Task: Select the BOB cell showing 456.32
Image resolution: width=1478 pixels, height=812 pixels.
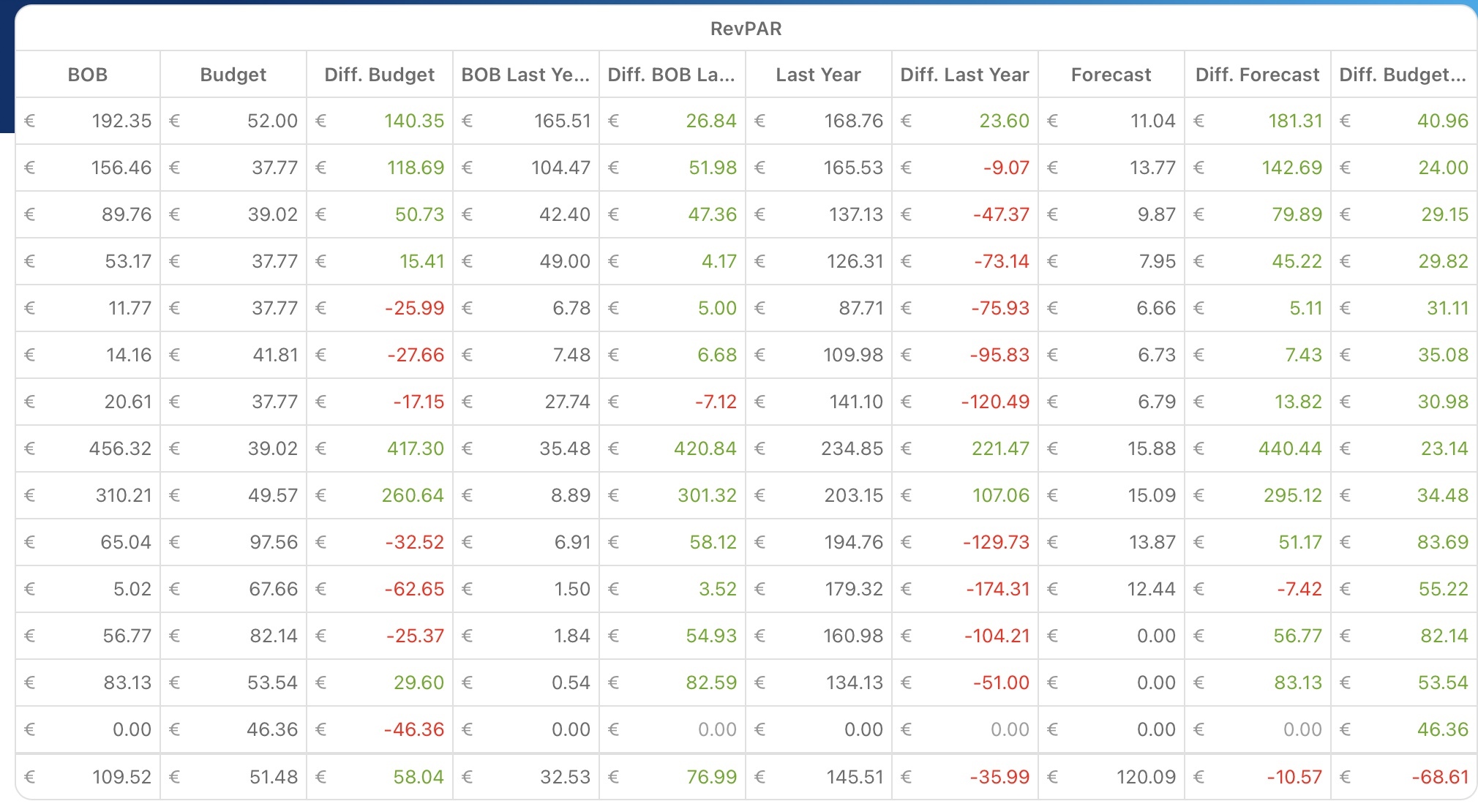Action: (120, 448)
